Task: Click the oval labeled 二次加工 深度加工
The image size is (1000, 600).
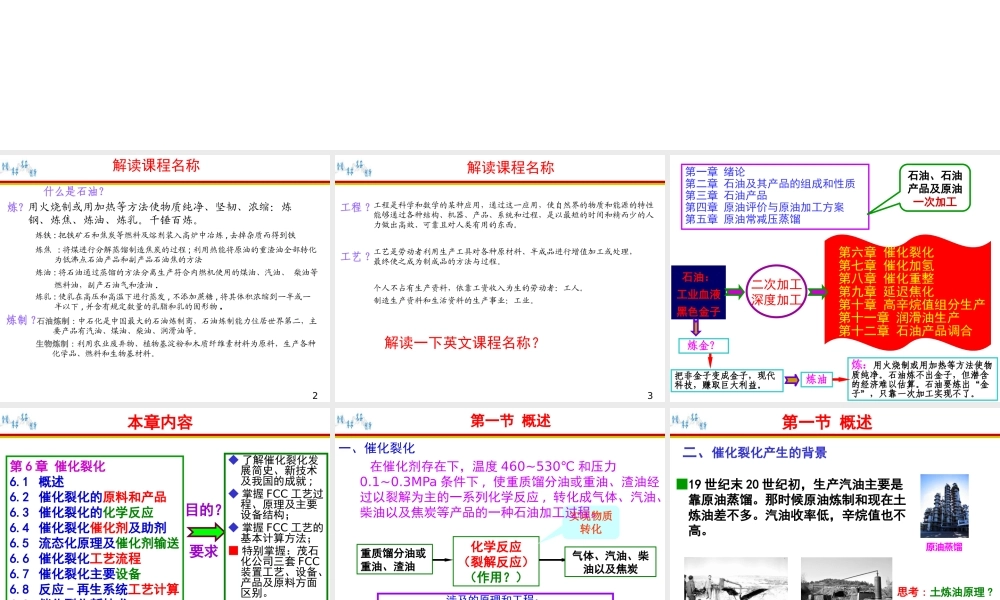Action: click(x=776, y=292)
